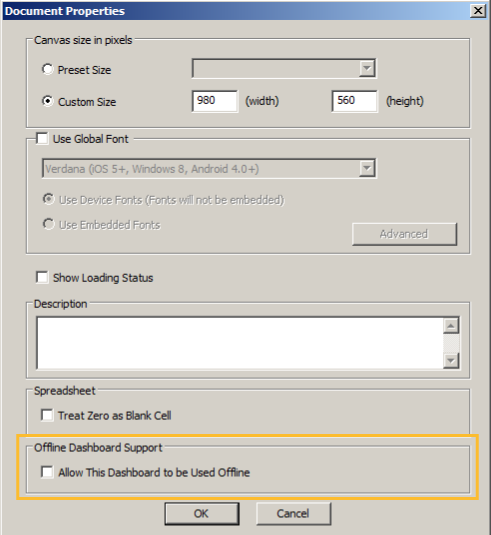Expand the Verdana font dropdown arrow
The image size is (491, 535).
click(367, 168)
